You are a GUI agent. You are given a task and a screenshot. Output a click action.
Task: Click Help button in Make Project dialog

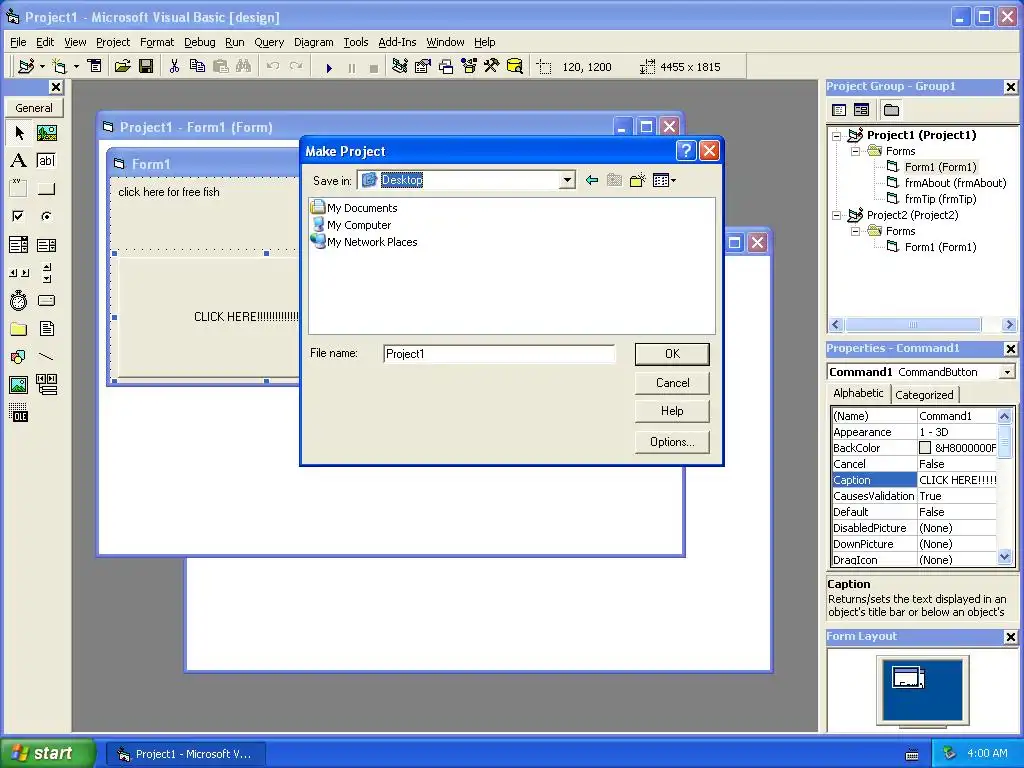point(672,411)
